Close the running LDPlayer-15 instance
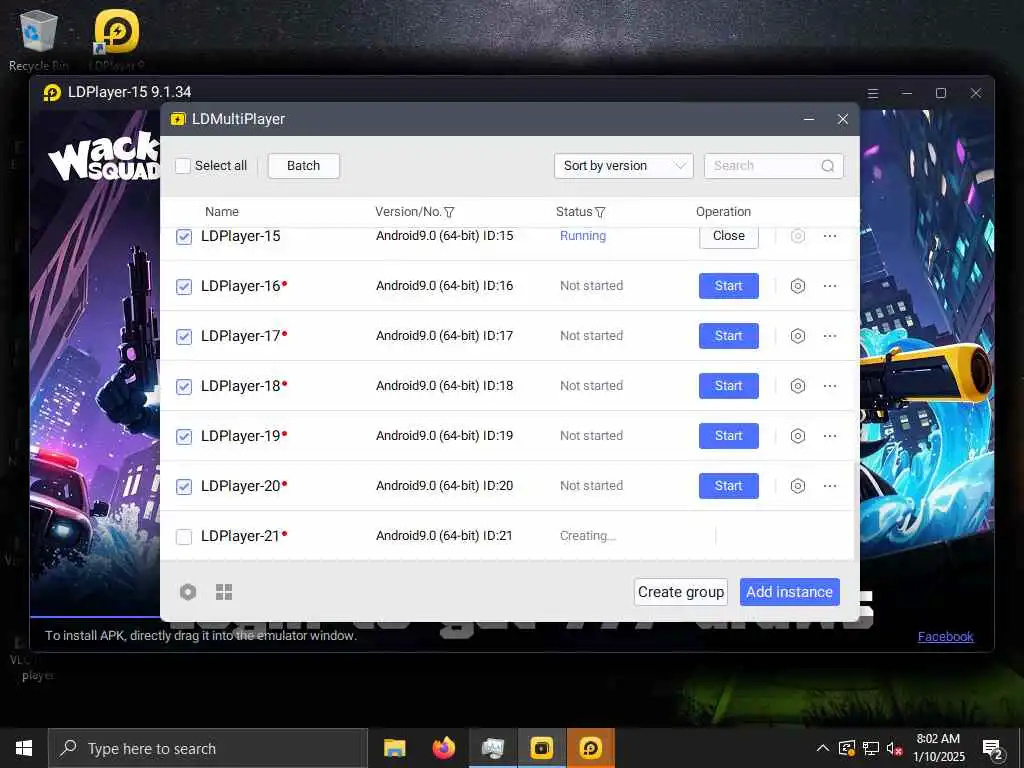 click(x=729, y=236)
